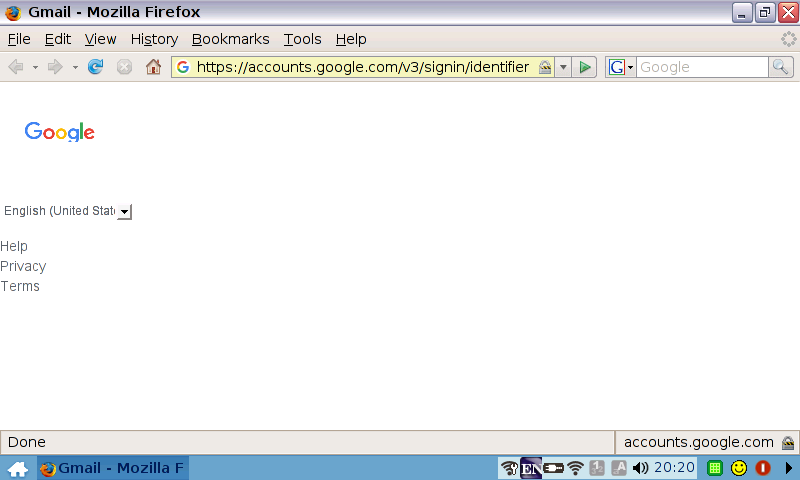Open the Tools menu
The width and height of the screenshot is (800, 480).
pos(303,39)
